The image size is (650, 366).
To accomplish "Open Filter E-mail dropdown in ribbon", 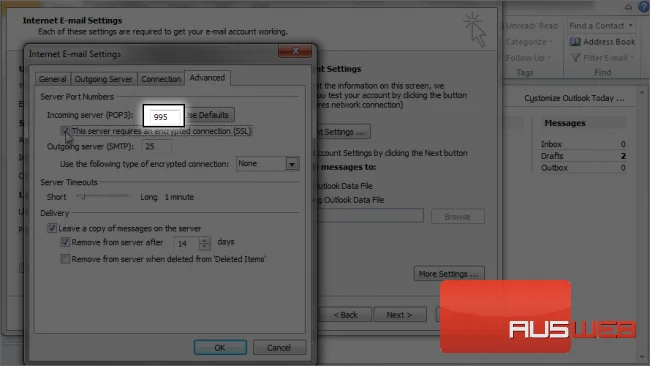I will [x=602, y=58].
